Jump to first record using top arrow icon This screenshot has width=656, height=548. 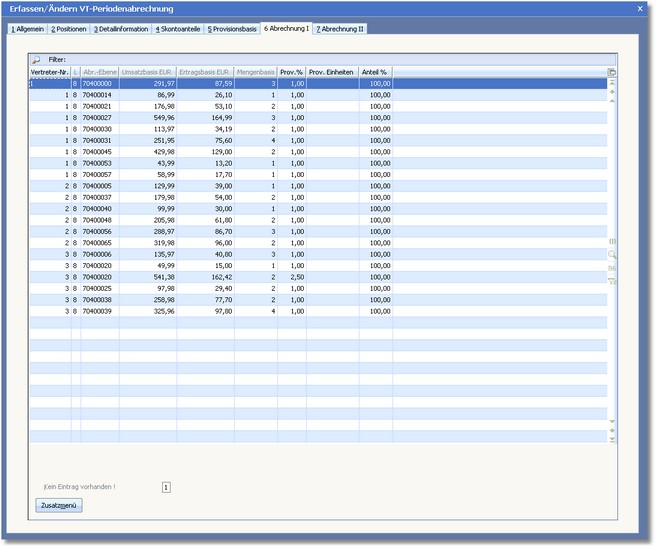(612, 83)
